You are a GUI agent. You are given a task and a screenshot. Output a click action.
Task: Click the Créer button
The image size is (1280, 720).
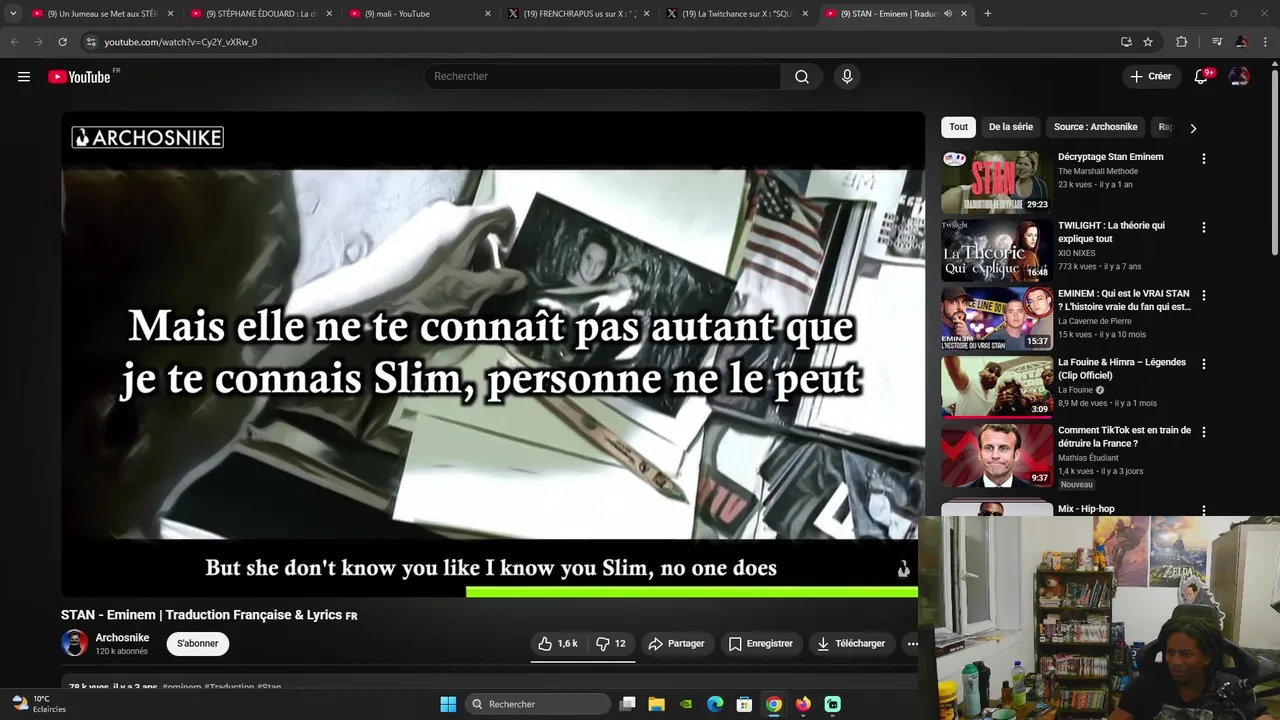click(1150, 76)
